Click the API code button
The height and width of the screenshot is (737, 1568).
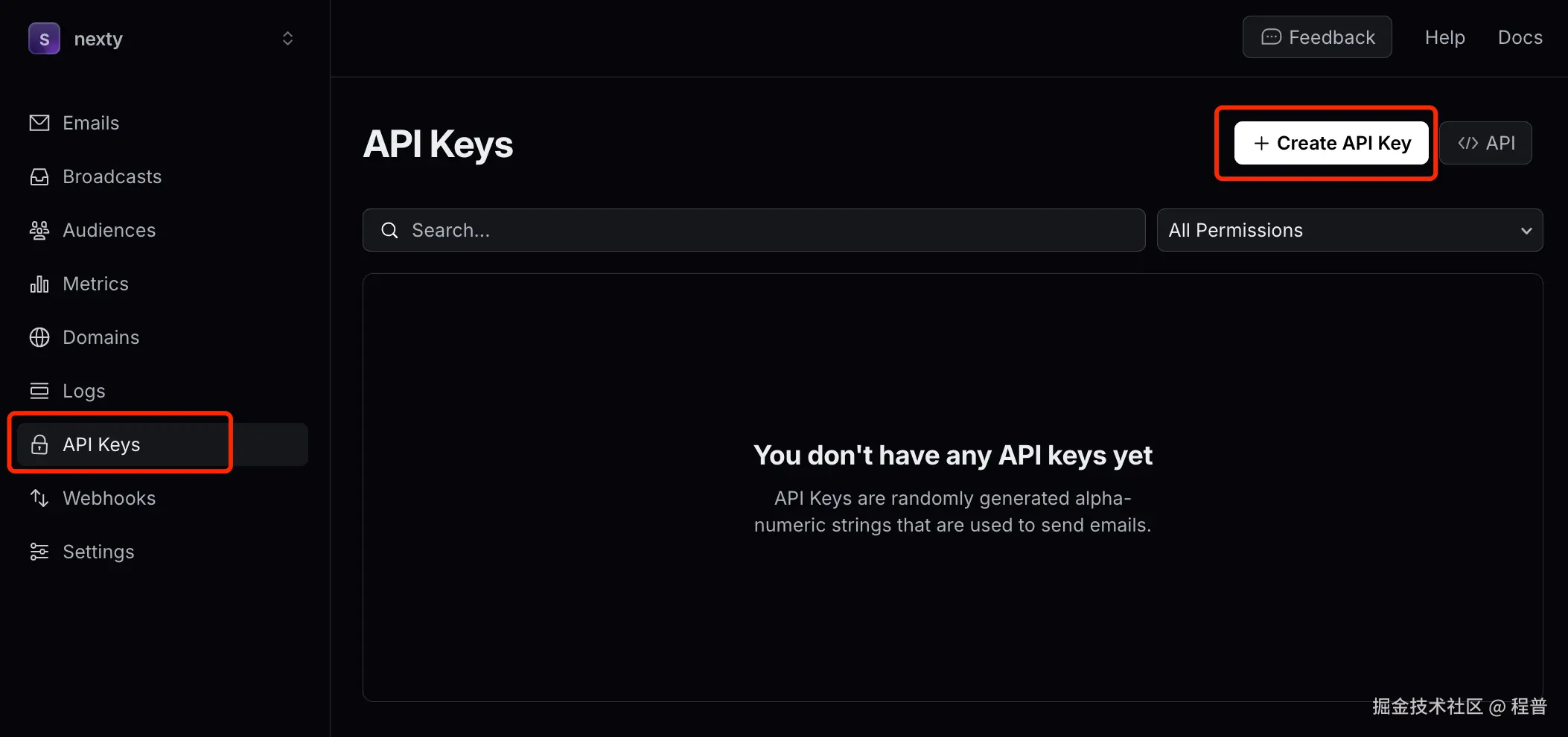pyautogui.click(x=1485, y=143)
